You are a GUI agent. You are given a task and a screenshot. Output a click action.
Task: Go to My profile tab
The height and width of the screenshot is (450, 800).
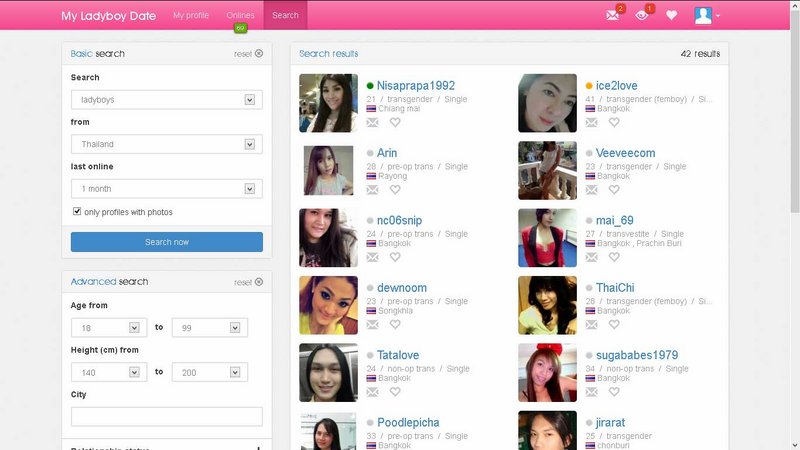[x=191, y=15]
